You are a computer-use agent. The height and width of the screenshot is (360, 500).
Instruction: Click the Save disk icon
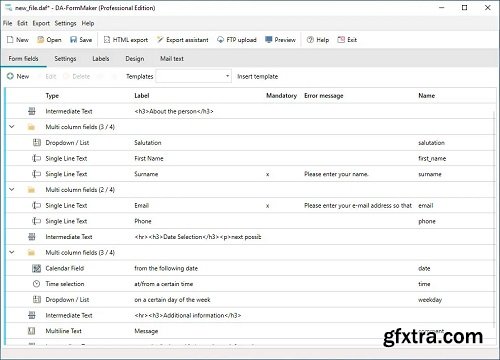tap(73, 40)
